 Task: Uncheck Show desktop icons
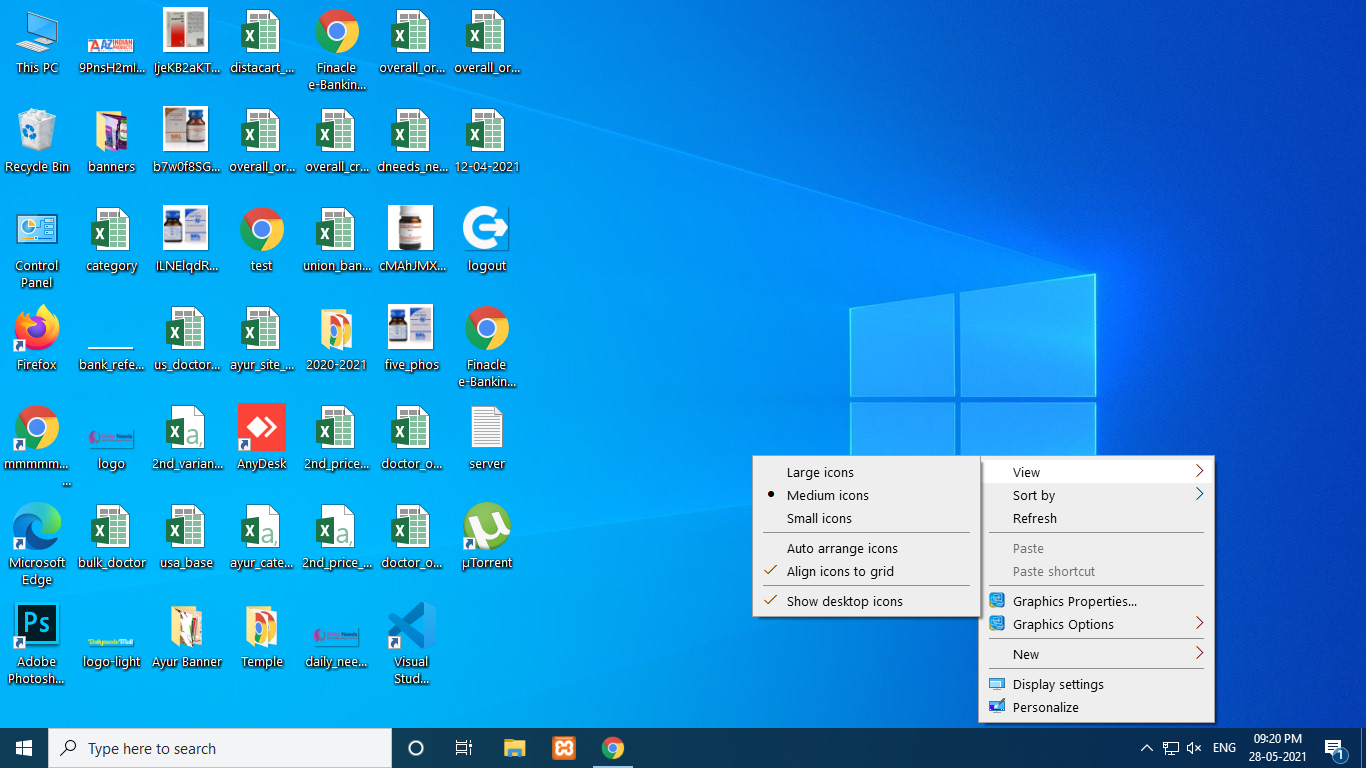click(x=844, y=602)
